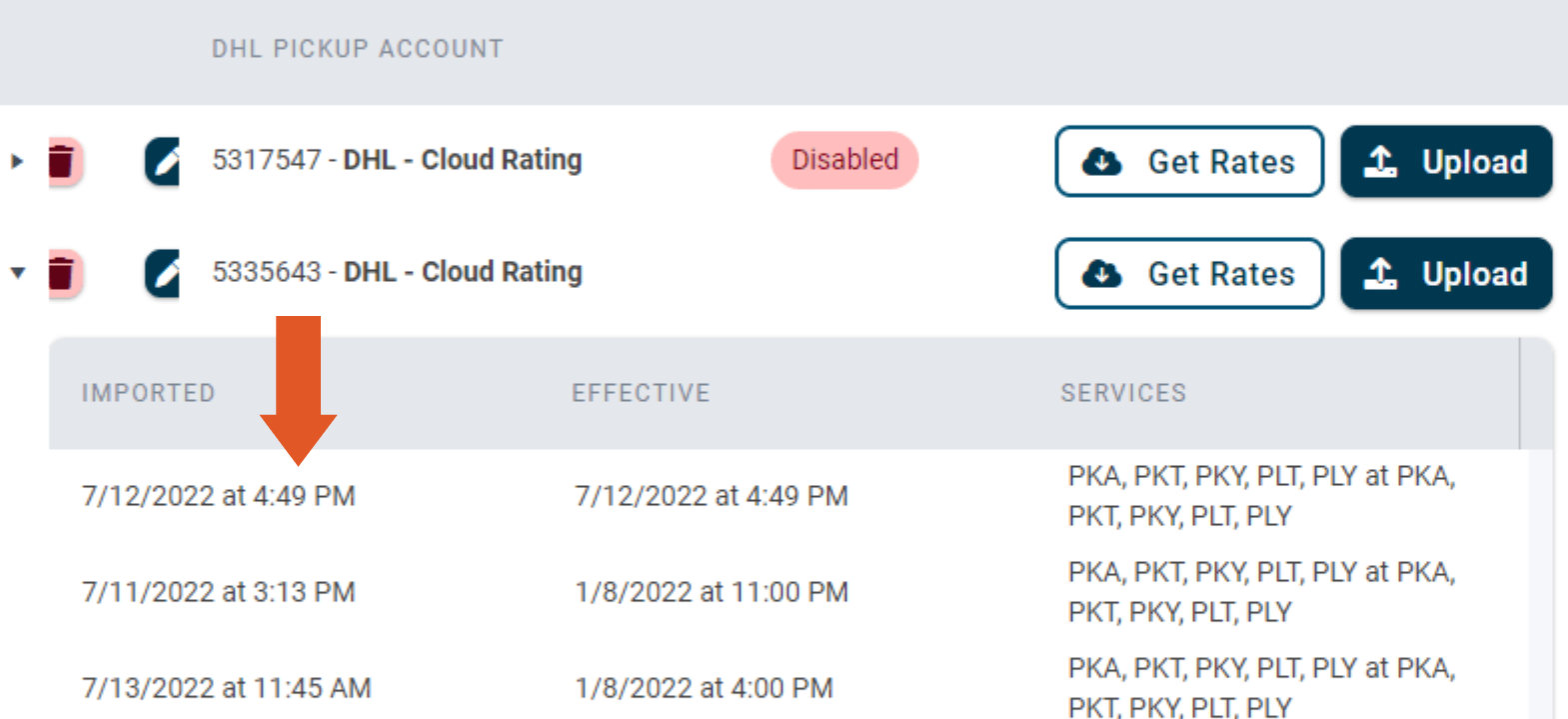Image resolution: width=1568 pixels, height=719 pixels.
Task: Click the 5335643 - DHL - Cloud Rating name
Action: click(x=397, y=272)
